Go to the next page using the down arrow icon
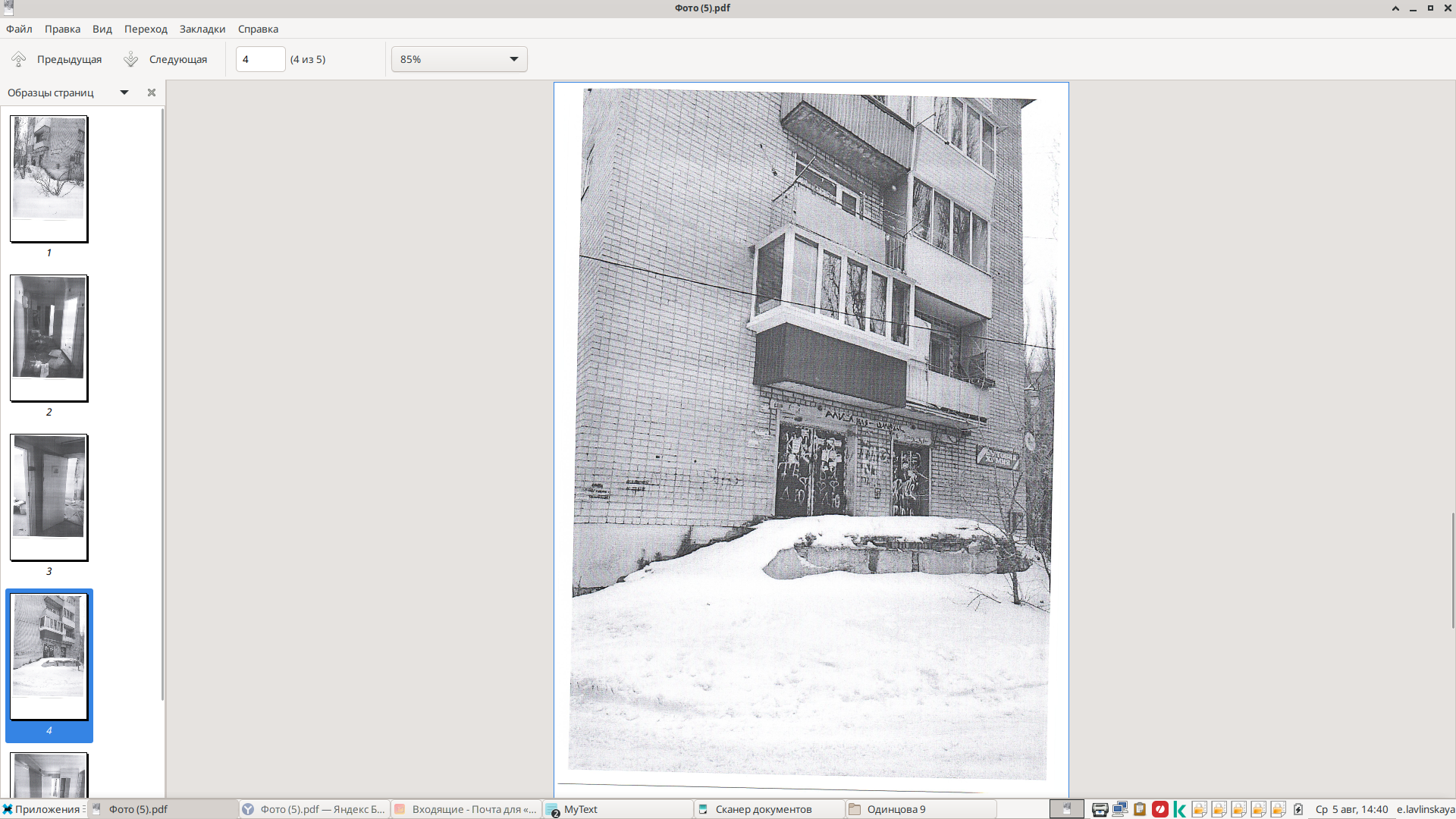Screen dimensions: 1456x819 click(x=131, y=59)
